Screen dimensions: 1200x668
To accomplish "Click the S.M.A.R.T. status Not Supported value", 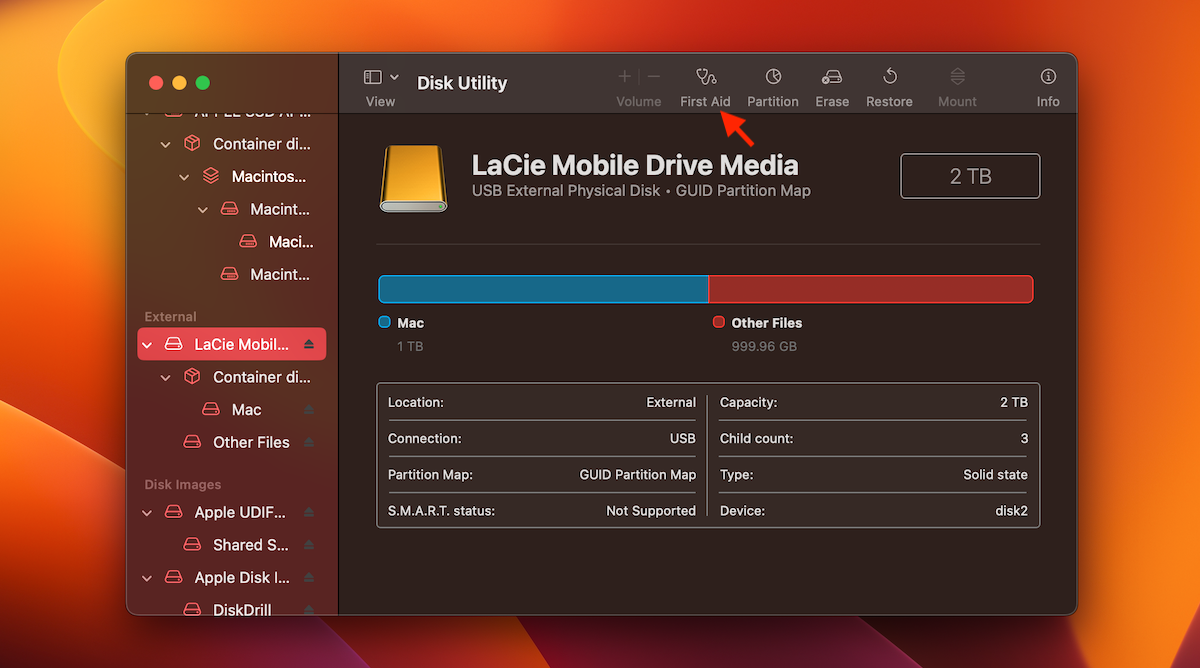I will [651, 511].
